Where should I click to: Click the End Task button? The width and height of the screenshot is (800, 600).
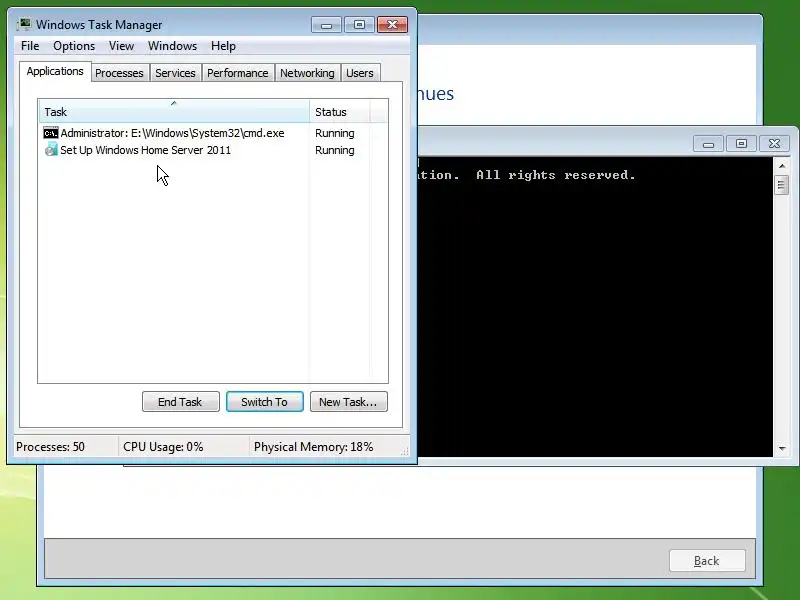[x=181, y=402]
